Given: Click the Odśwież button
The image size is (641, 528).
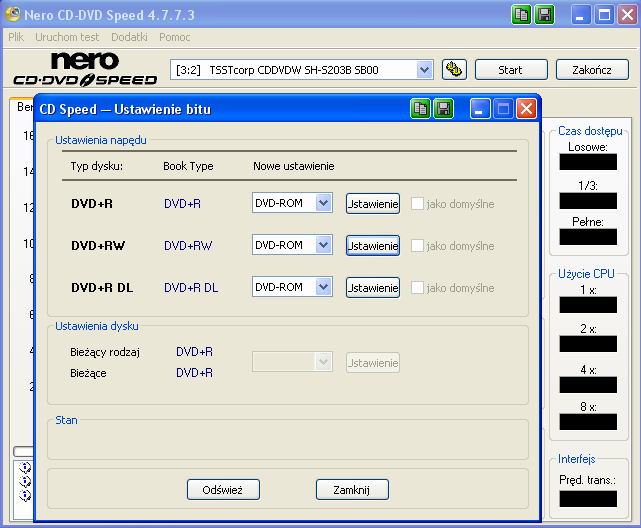Looking at the screenshot, I should pos(223,490).
